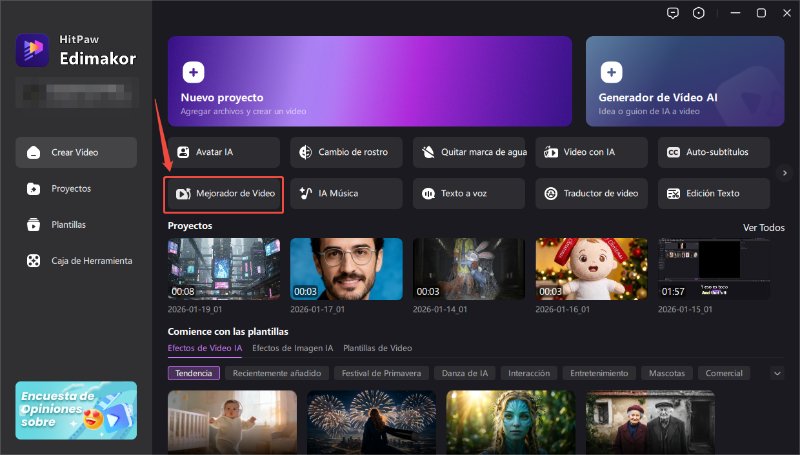The width and height of the screenshot is (800, 455).
Task: Launch the Auto-subtítulos tool
Action: pos(714,152)
